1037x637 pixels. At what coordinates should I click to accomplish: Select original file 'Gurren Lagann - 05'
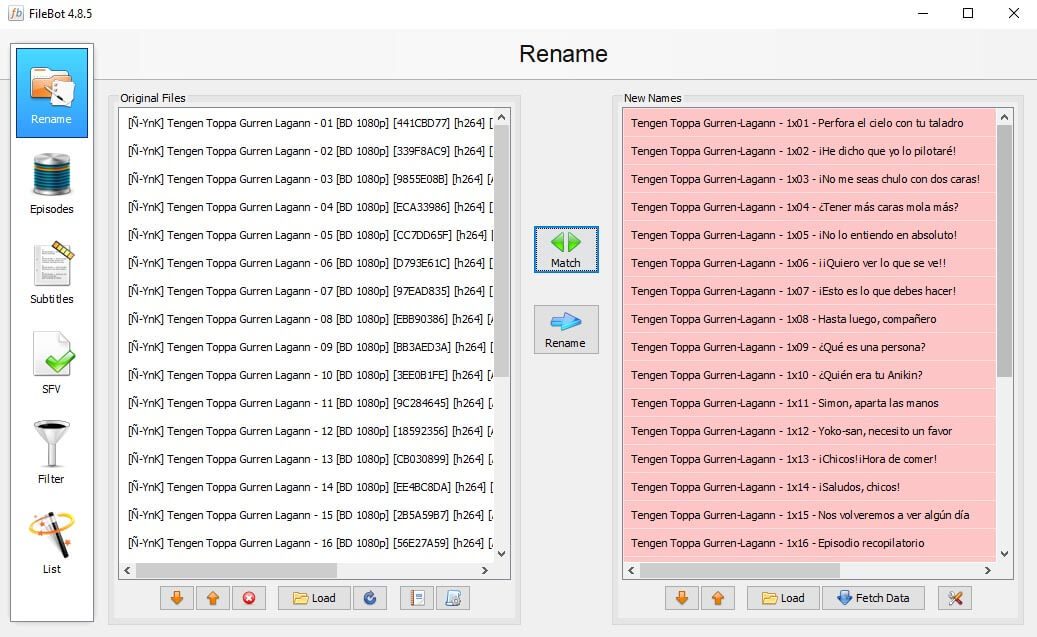coord(306,235)
